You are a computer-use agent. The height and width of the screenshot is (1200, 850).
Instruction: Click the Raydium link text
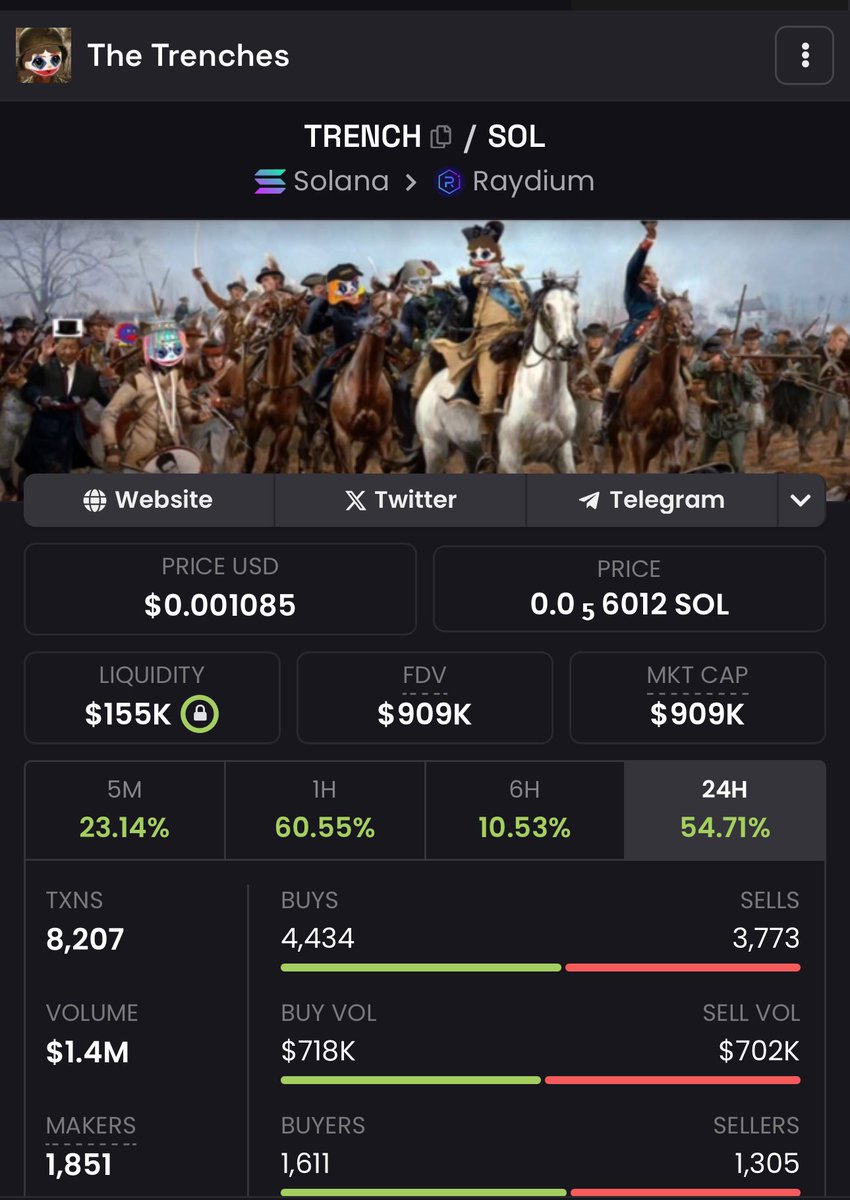click(x=533, y=182)
